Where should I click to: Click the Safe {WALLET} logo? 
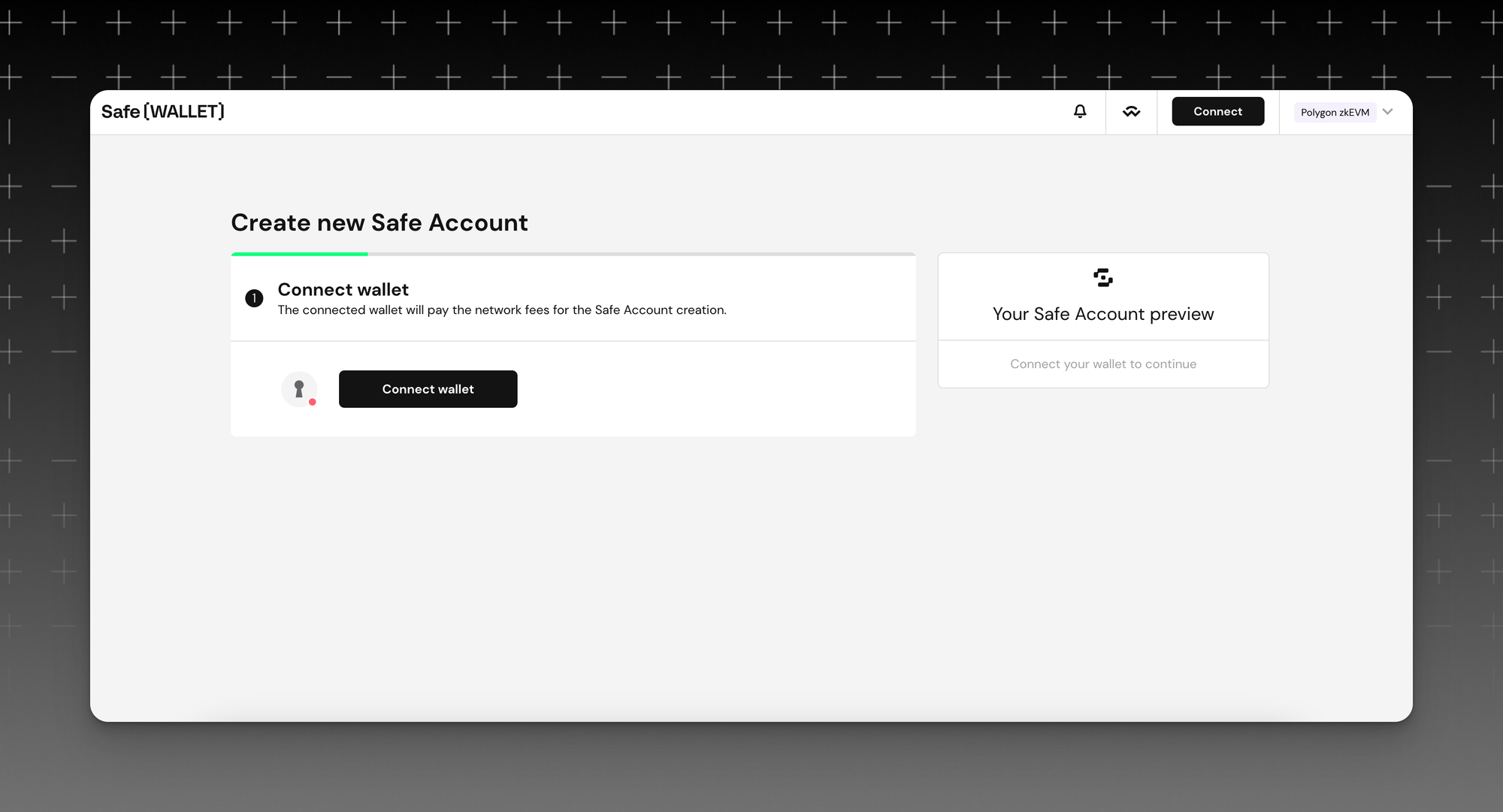[162, 111]
